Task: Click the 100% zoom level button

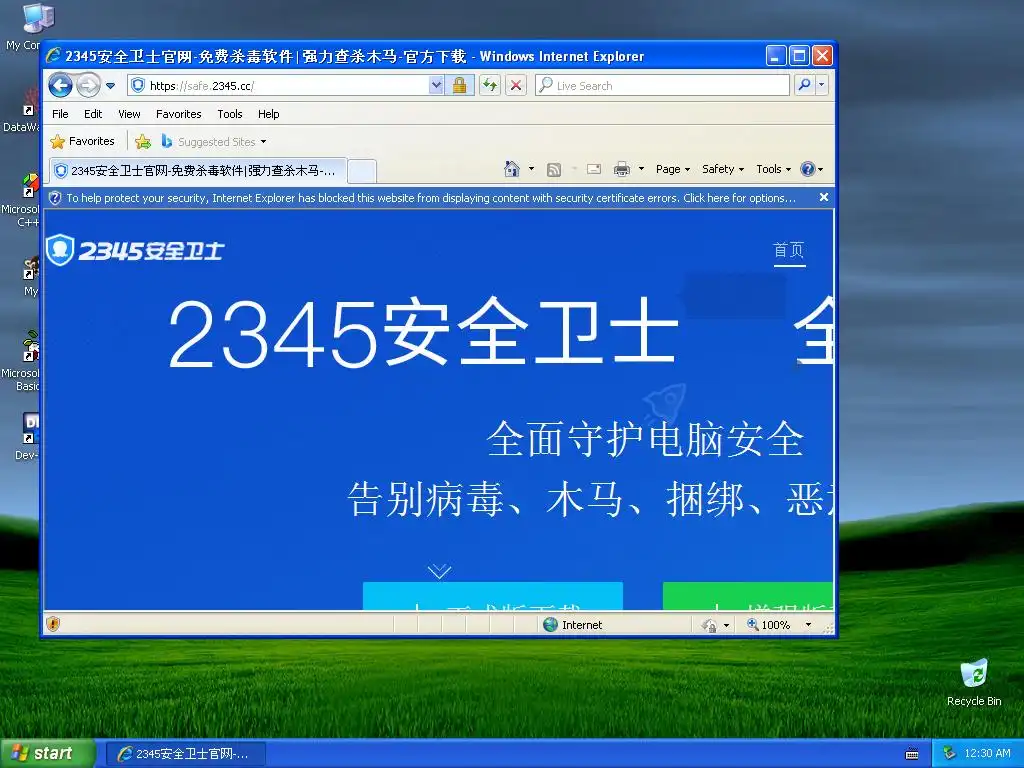Action: 769,625
